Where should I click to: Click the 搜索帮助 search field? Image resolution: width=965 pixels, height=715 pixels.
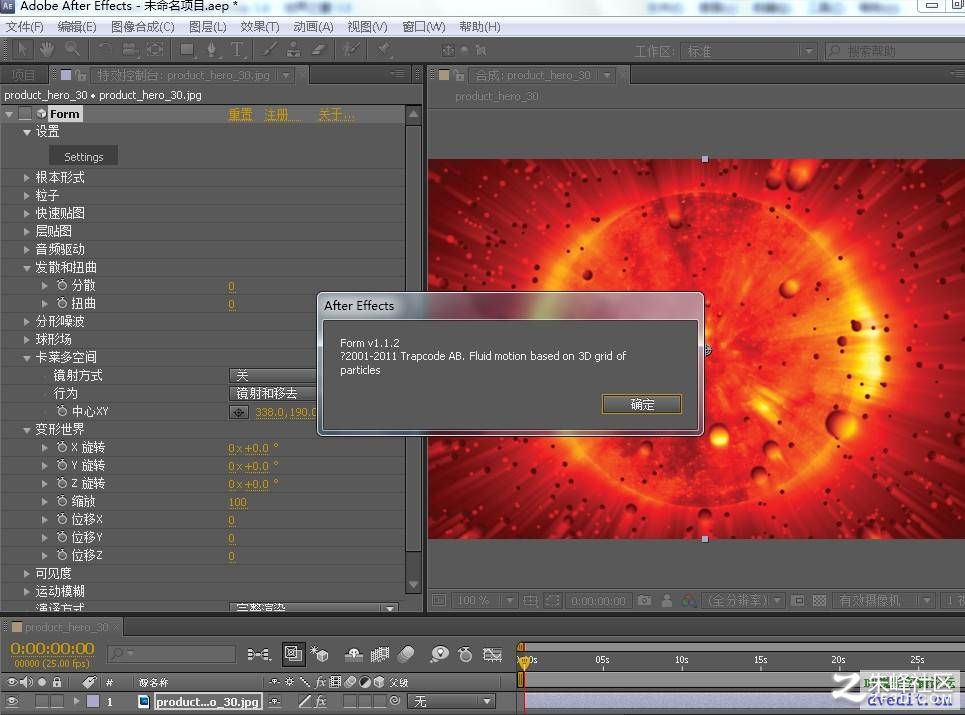pos(895,51)
